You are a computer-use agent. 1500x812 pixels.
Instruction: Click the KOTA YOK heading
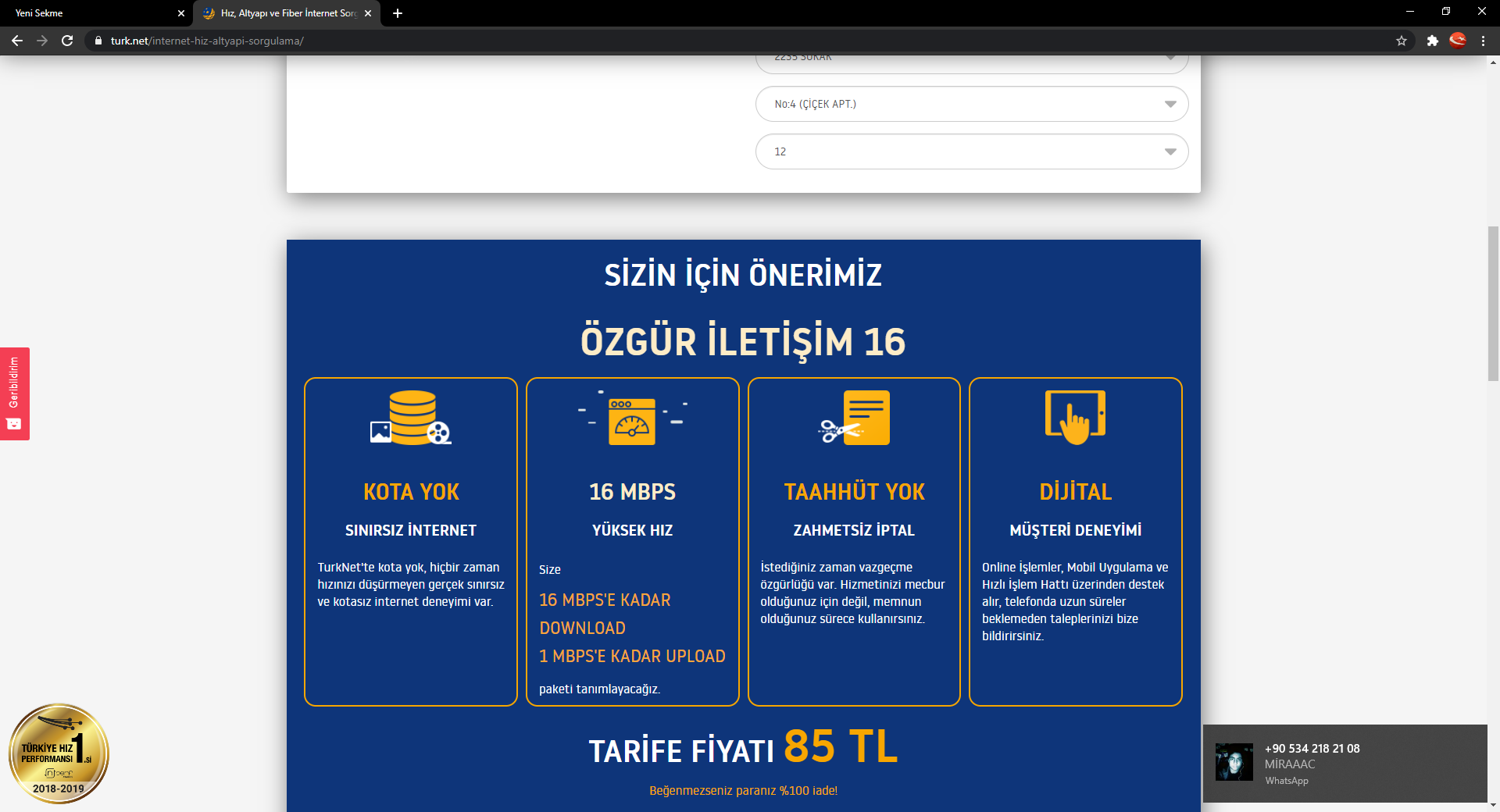click(411, 492)
